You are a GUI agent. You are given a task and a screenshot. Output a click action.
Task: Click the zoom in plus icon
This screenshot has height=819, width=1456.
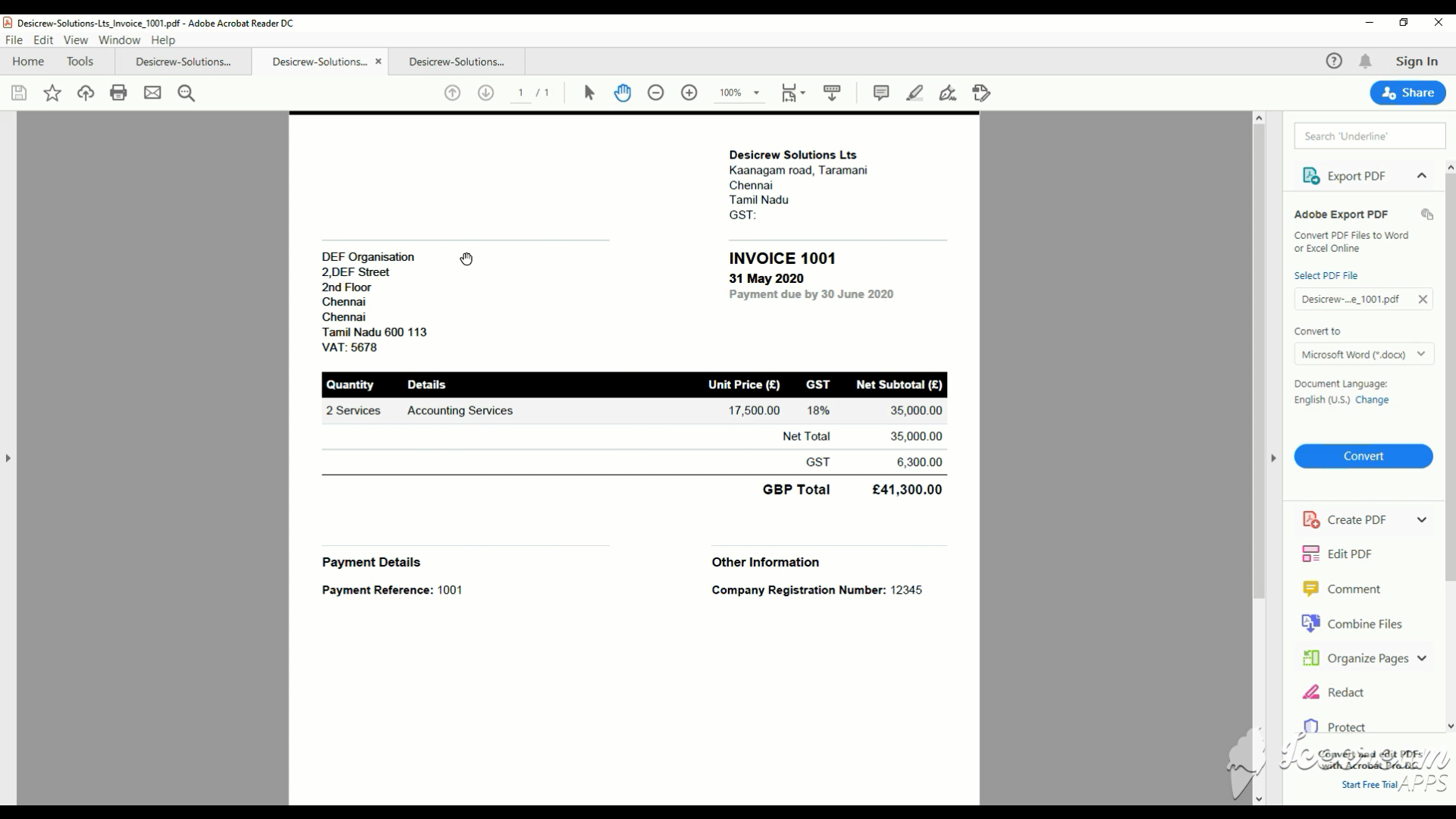click(689, 93)
